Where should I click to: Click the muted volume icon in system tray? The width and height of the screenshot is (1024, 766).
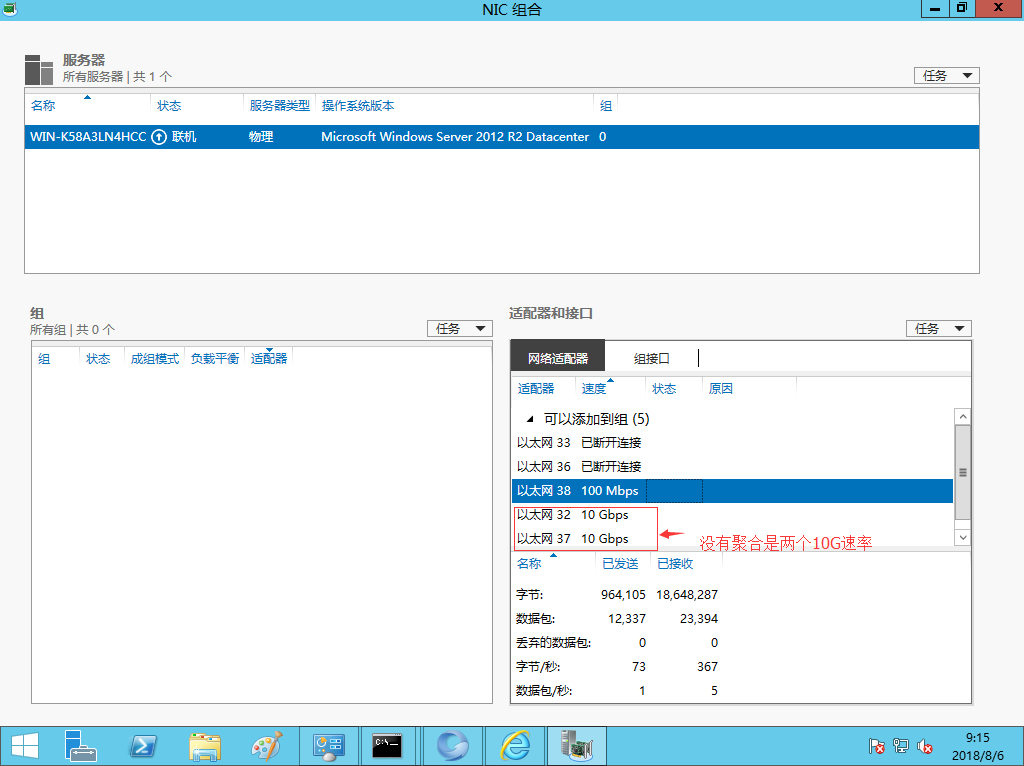coord(925,746)
